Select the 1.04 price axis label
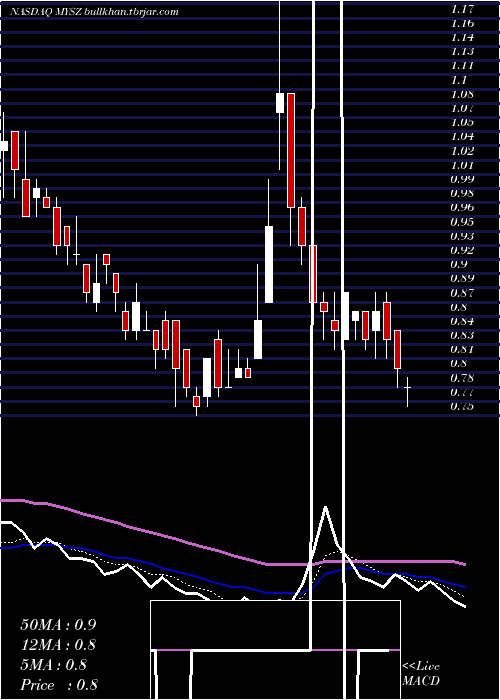This screenshot has height=700, width=500. click(x=462, y=137)
